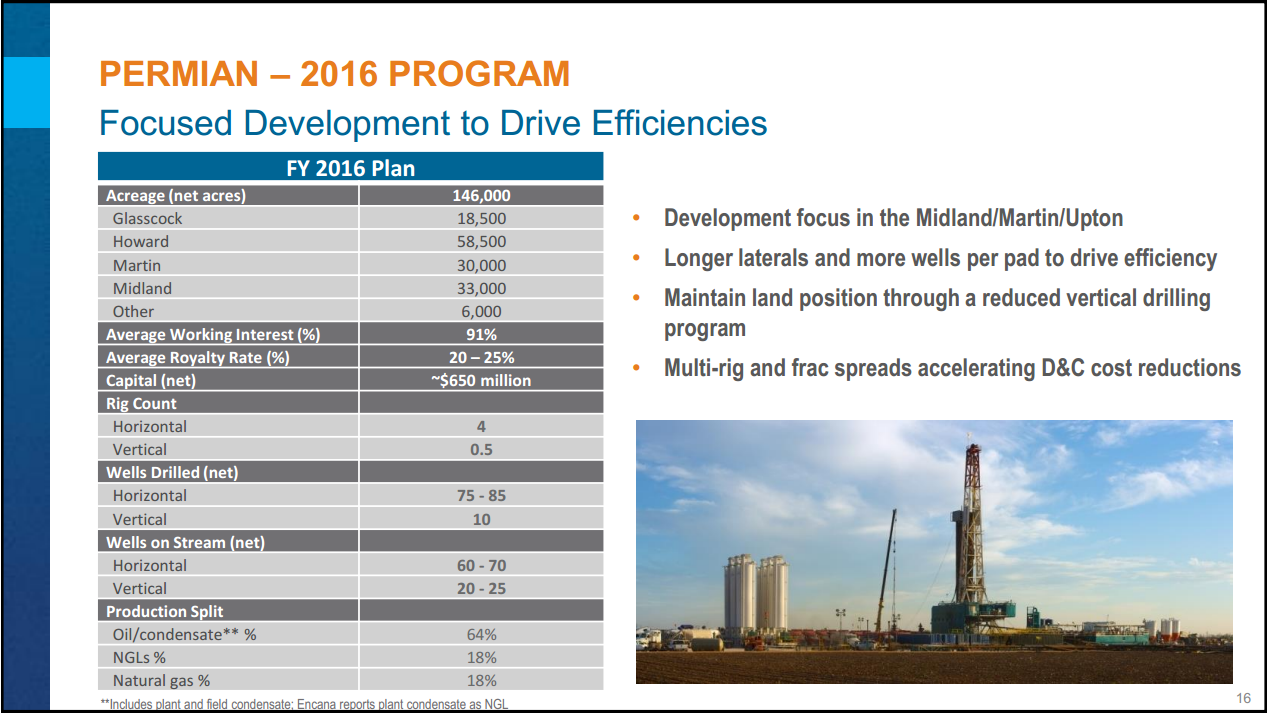The height and width of the screenshot is (714, 1268).
Task: Click the 'Maintain land position' bullet
Action: pyautogui.click(x=937, y=313)
